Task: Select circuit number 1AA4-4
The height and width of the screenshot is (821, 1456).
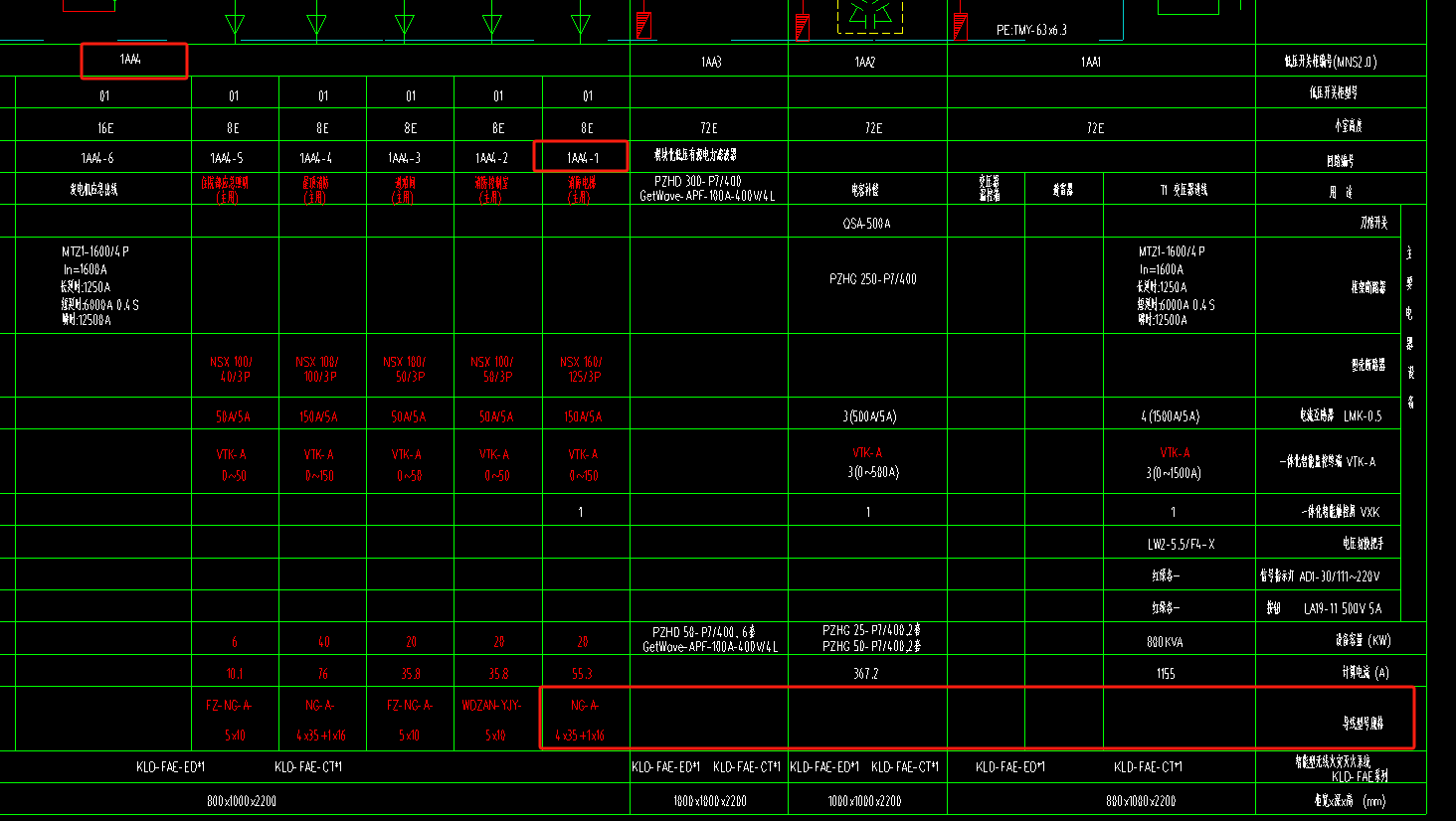Action: click(x=316, y=158)
